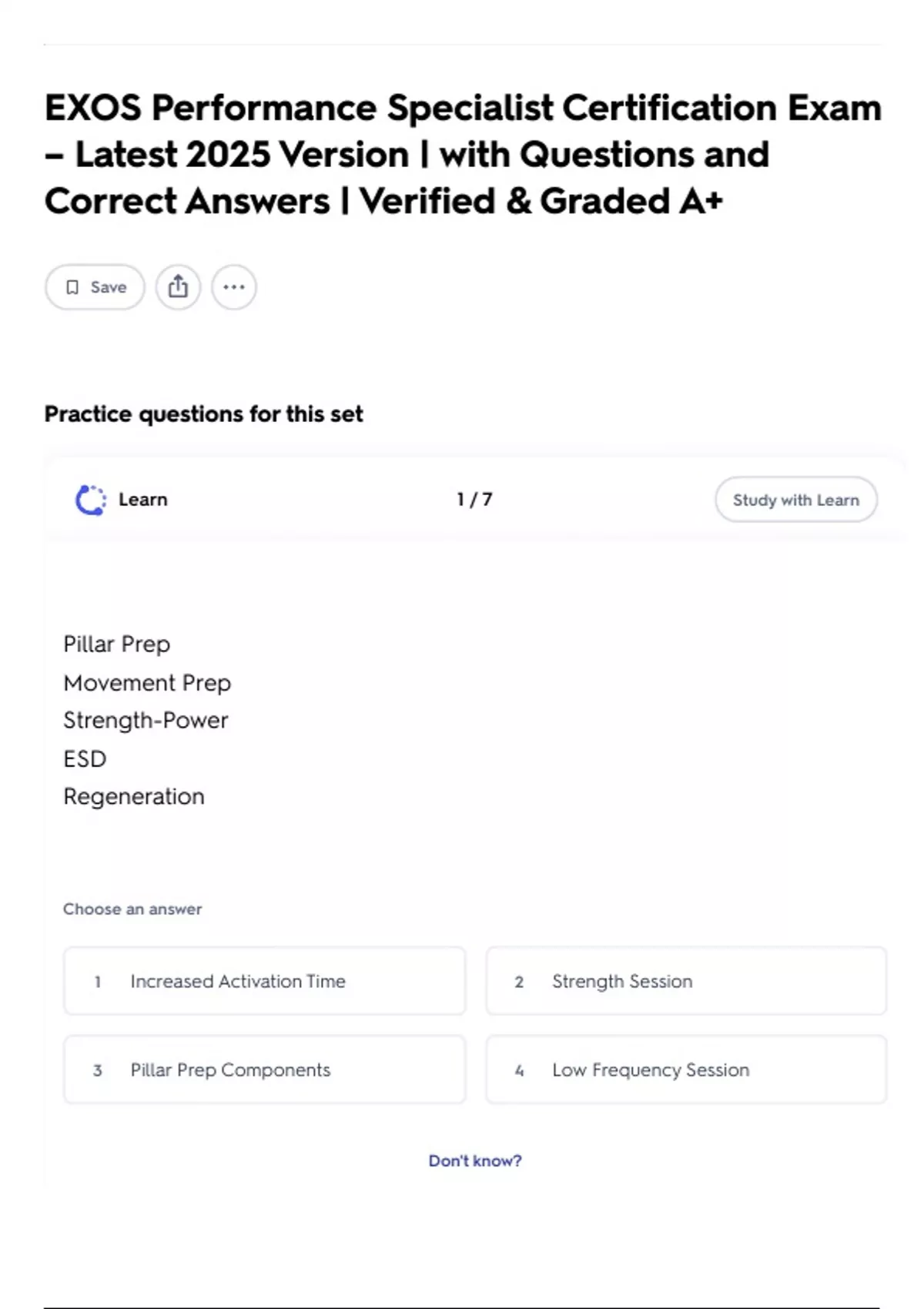
Task: Click the circular Learn mode icon
Action: [91, 500]
